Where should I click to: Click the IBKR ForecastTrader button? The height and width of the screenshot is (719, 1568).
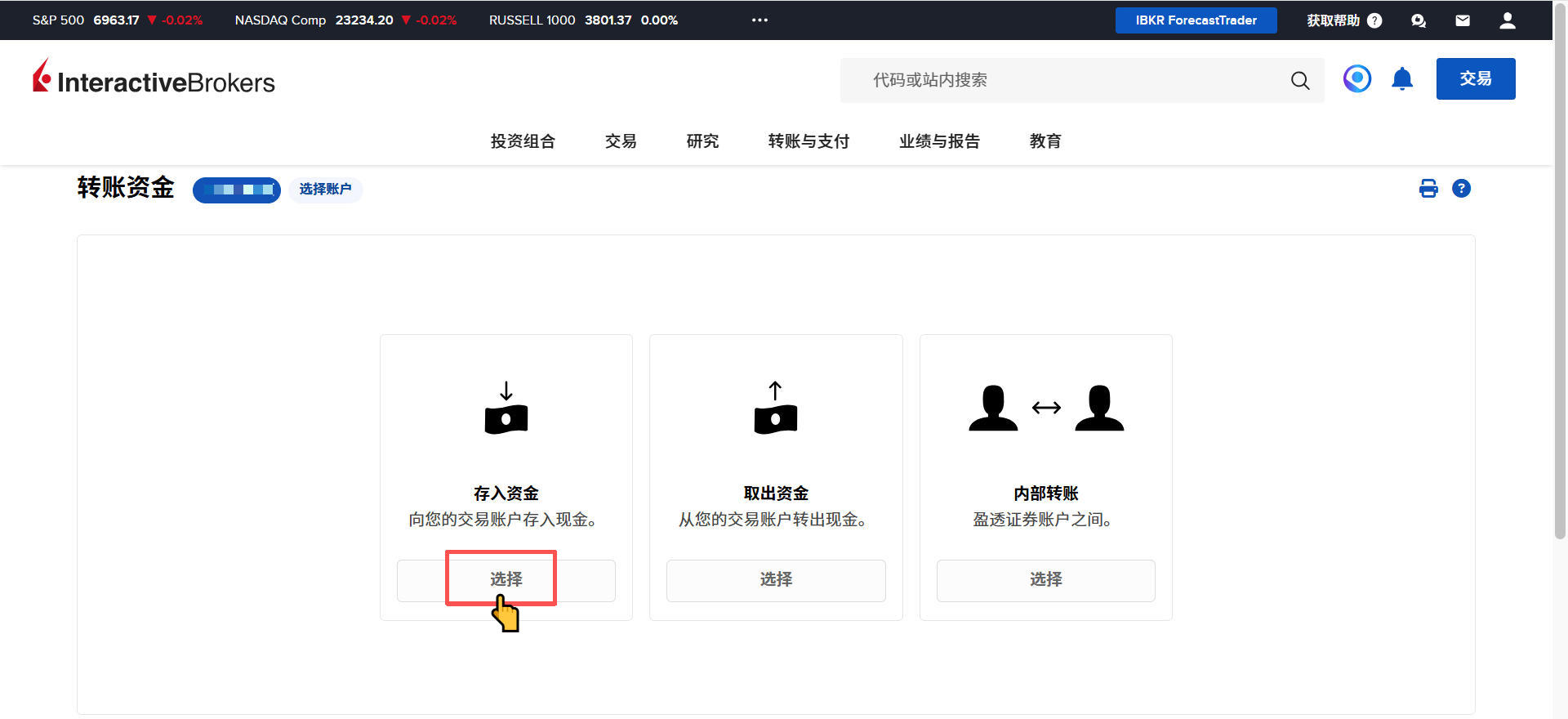pos(1196,20)
